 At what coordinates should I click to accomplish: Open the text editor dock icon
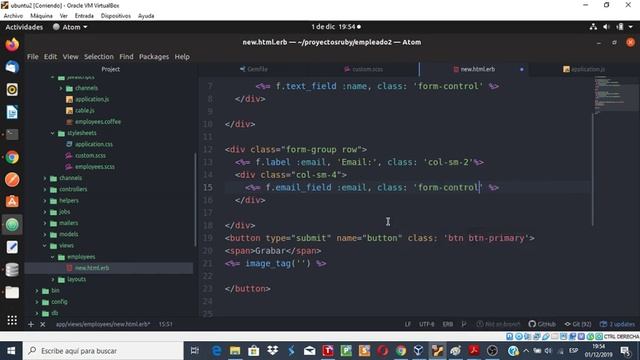pyautogui.click(x=12, y=247)
